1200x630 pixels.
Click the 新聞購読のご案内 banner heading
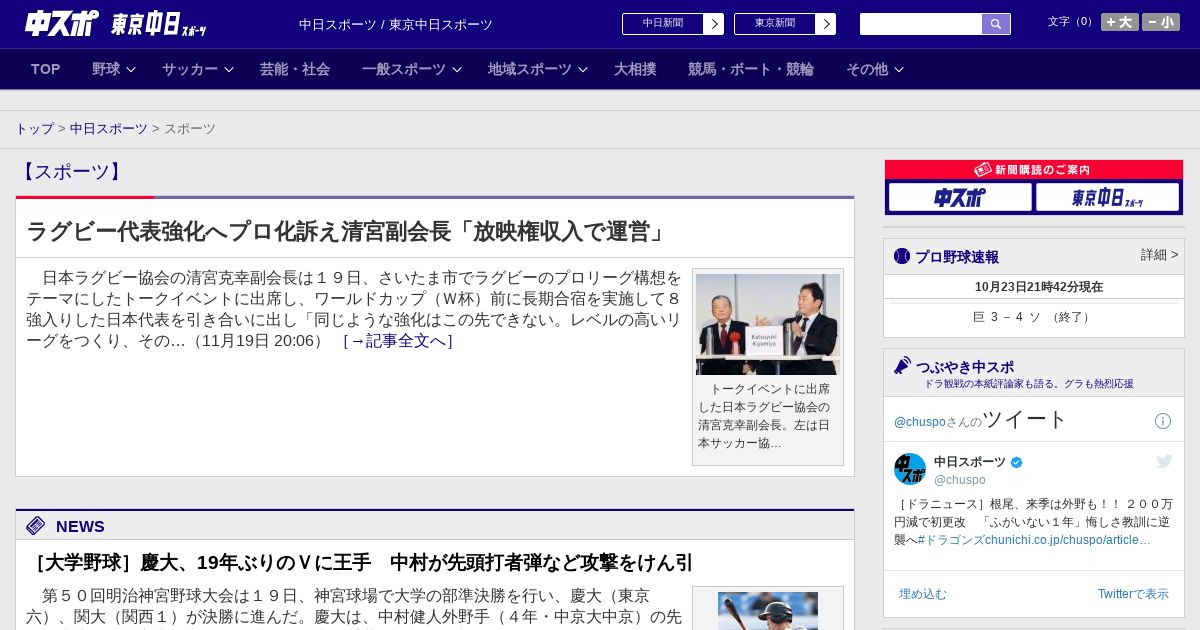pyautogui.click(x=1034, y=170)
